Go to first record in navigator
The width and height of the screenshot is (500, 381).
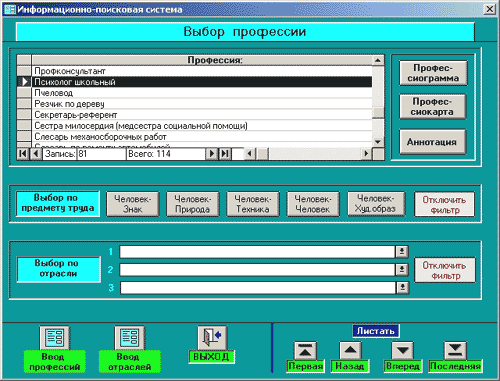(23, 154)
